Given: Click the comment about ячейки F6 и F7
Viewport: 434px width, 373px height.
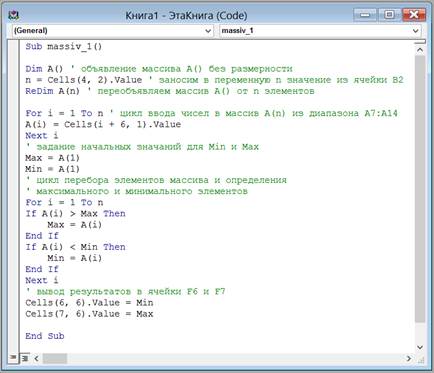Looking at the screenshot, I should click(x=125, y=291).
